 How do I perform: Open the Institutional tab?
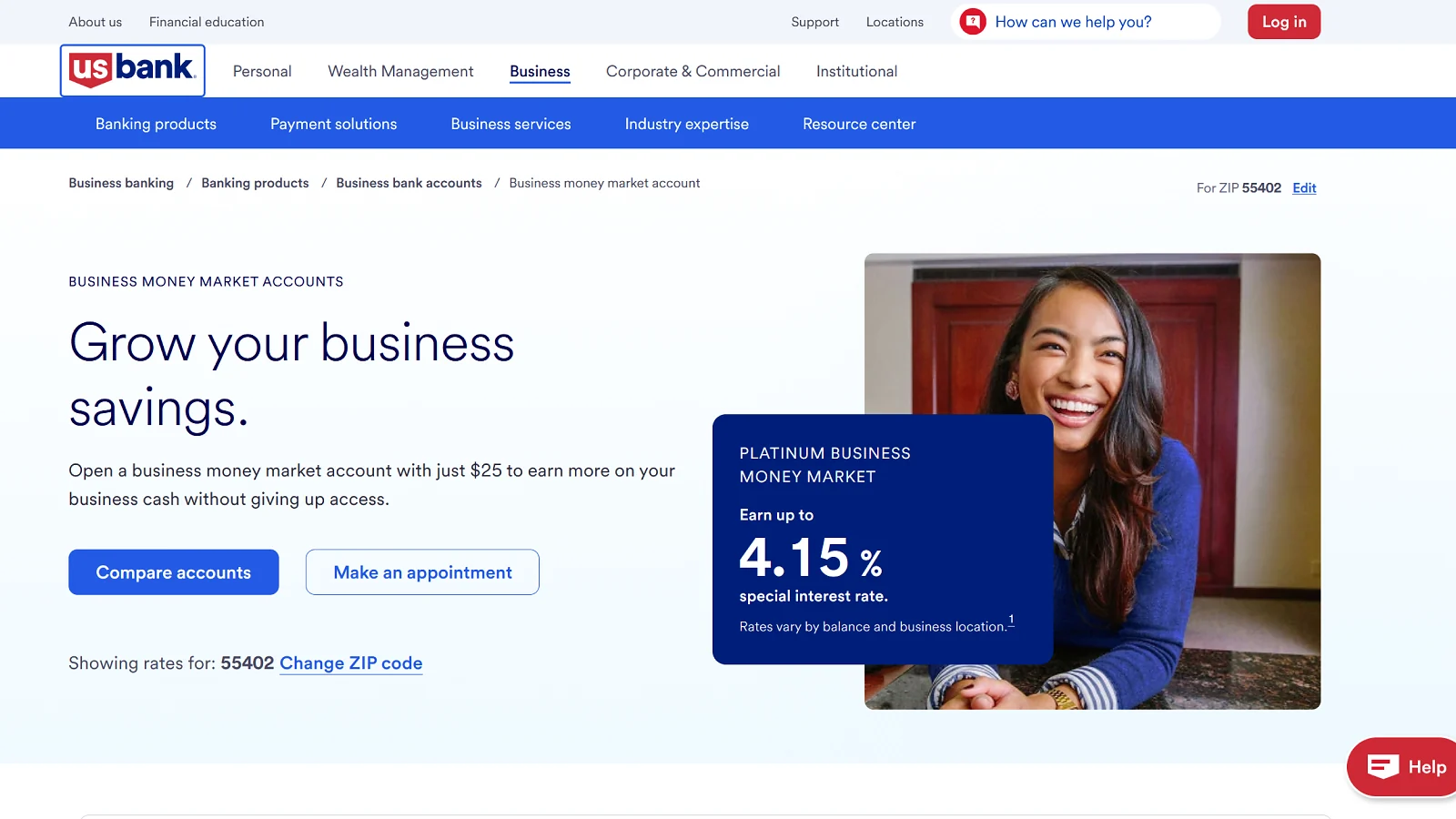click(x=856, y=71)
